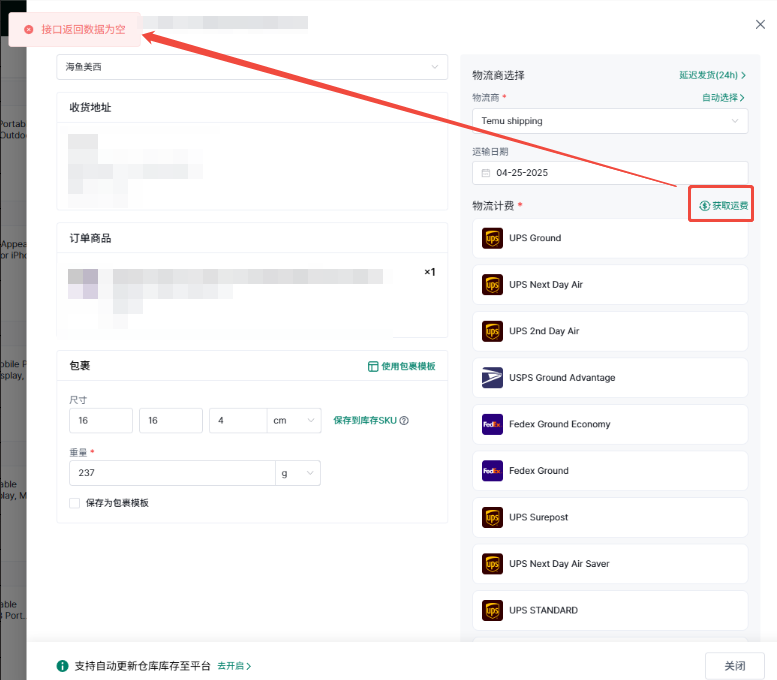Click the 物流计费 label
777x680 pixels.
pyautogui.click(x=493, y=206)
